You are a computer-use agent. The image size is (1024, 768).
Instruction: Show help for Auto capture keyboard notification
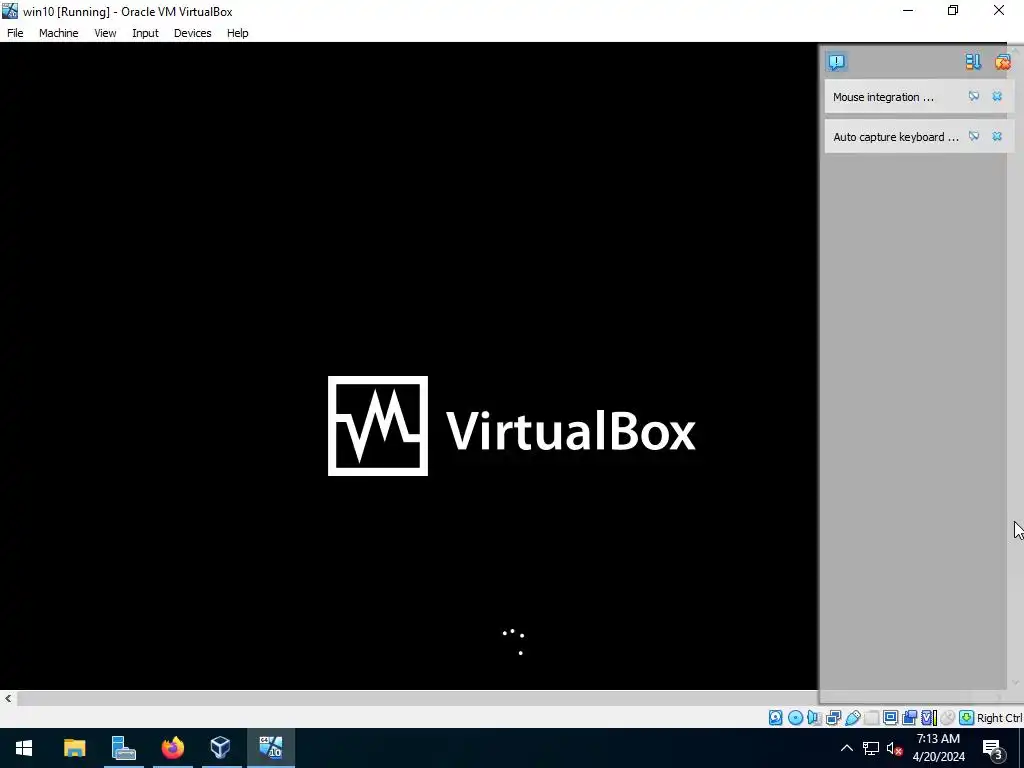click(x=974, y=136)
